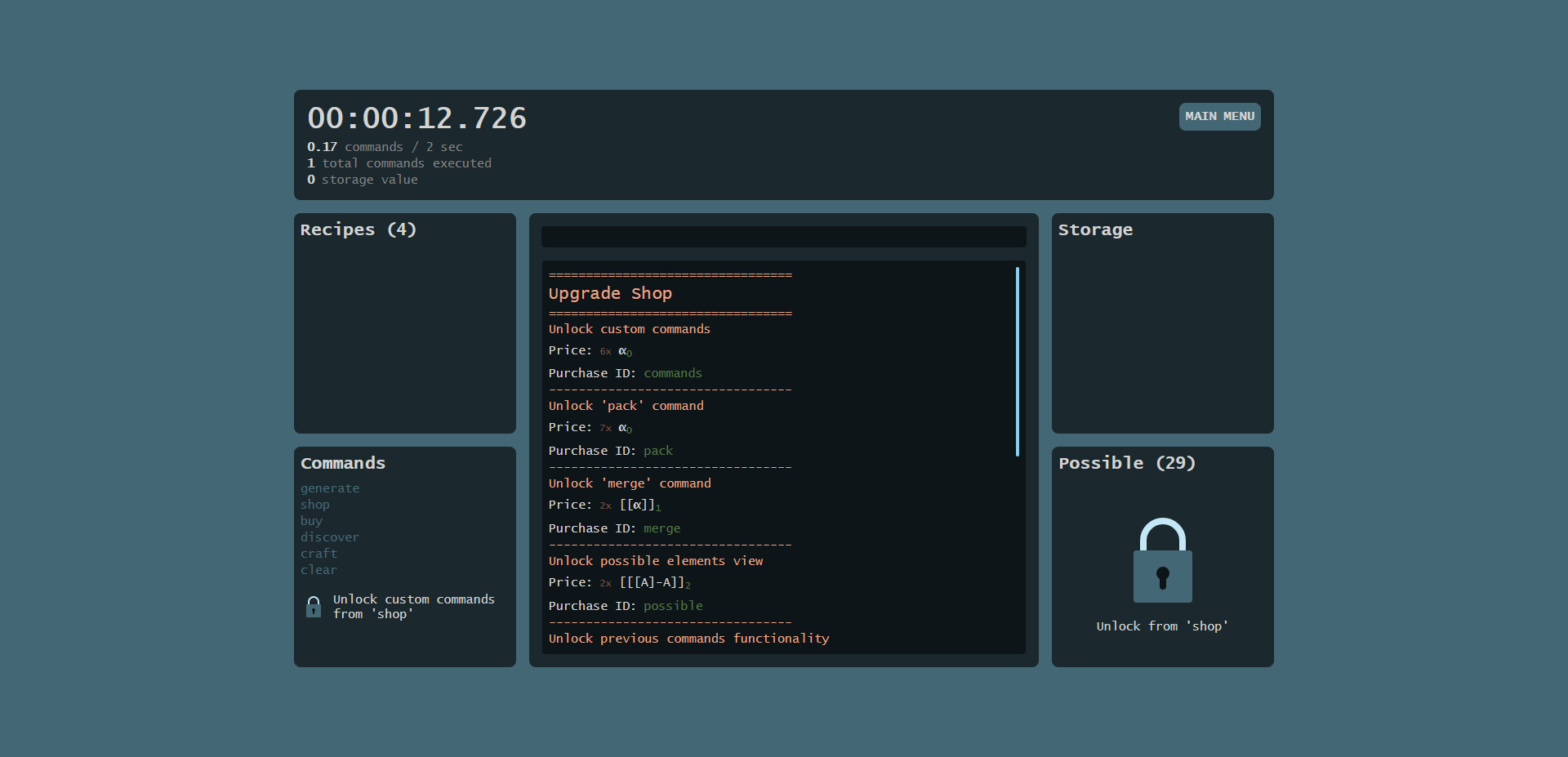Screen dimensions: 1568x757
Task: Click the Possible (29) panel header
Action: (1127, 463)
